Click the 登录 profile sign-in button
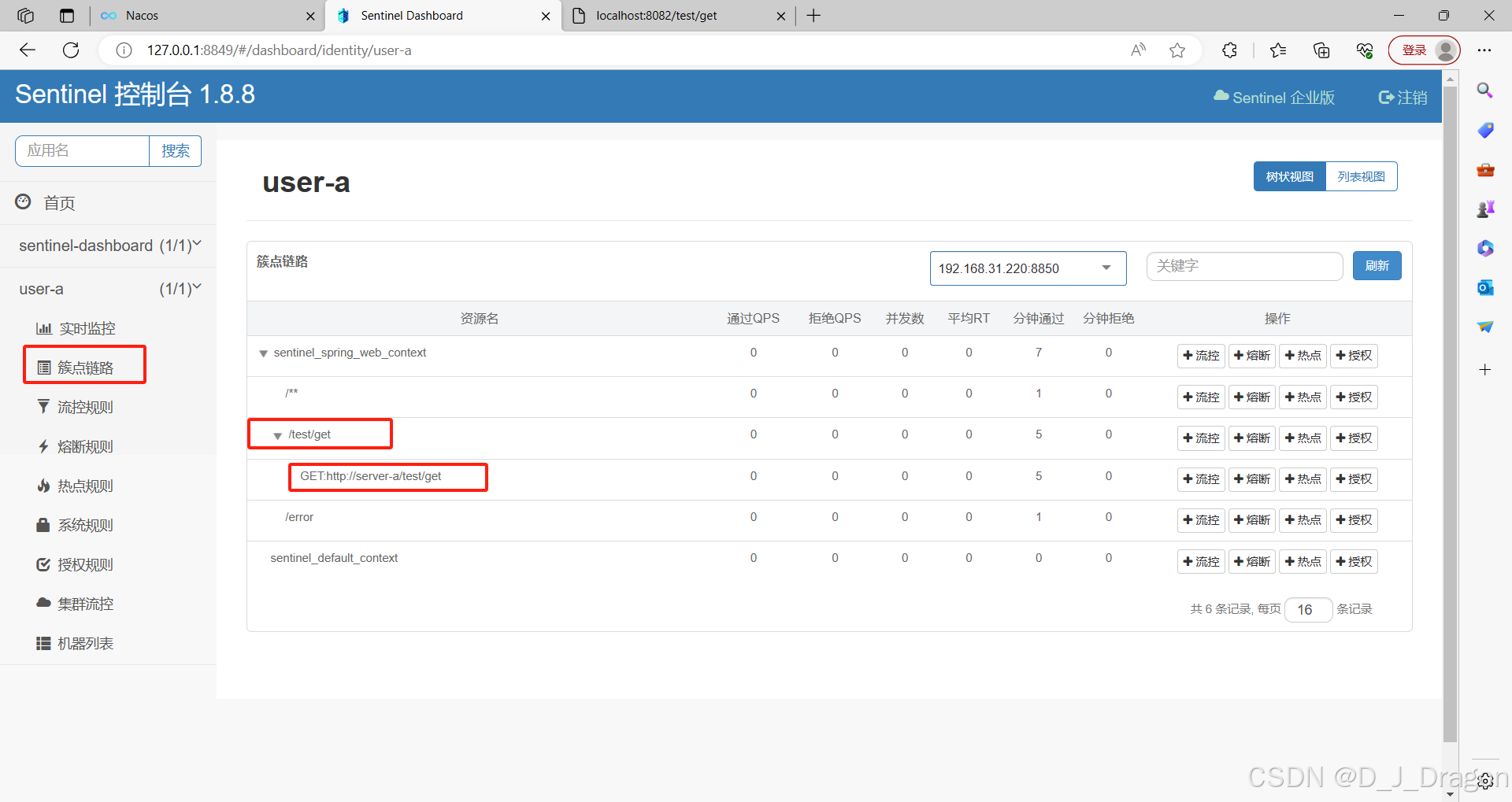This screenshot has width=1512, height=802. 1424,50
